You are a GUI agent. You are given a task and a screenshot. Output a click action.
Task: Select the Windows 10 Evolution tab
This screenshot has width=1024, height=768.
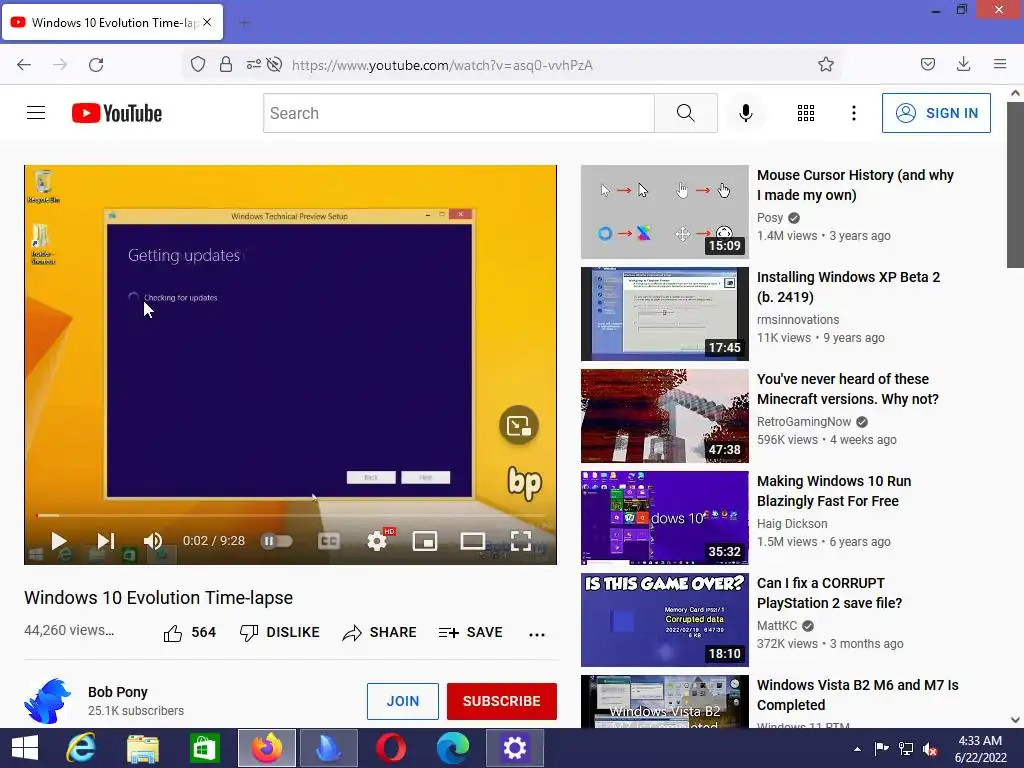coord(112,22)
